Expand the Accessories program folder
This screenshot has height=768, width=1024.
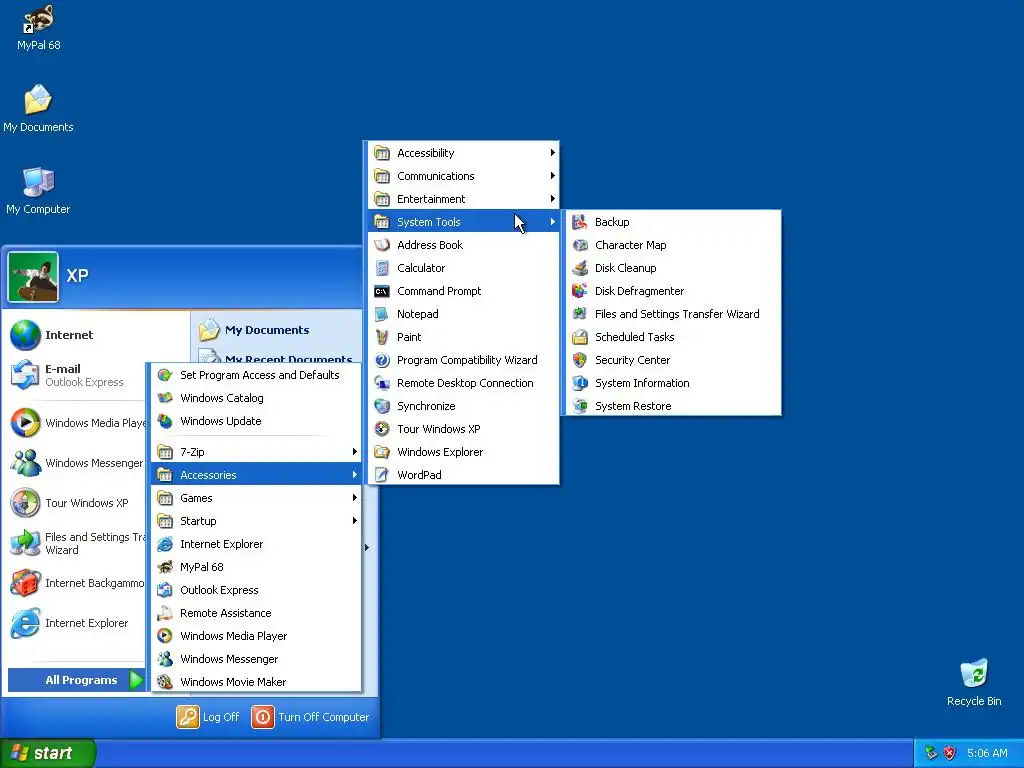(x=256, y=475)
